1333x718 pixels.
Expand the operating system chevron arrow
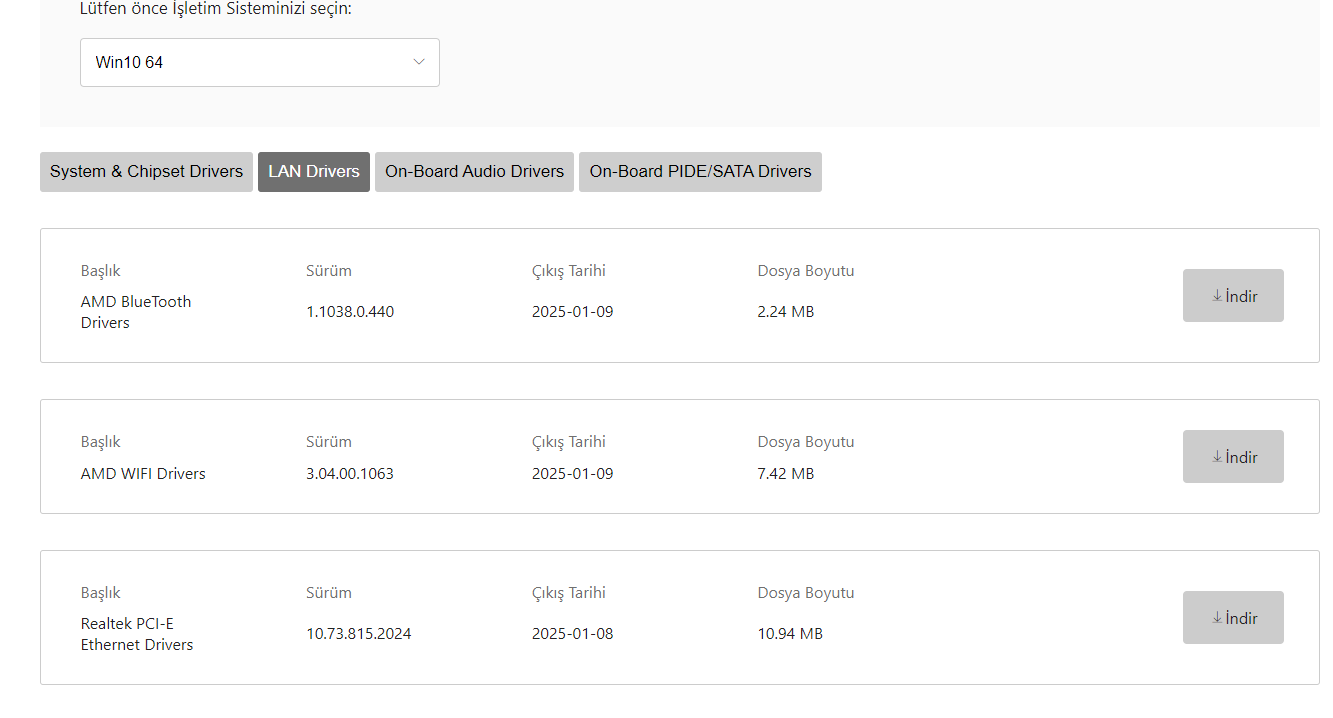(419, 62)
